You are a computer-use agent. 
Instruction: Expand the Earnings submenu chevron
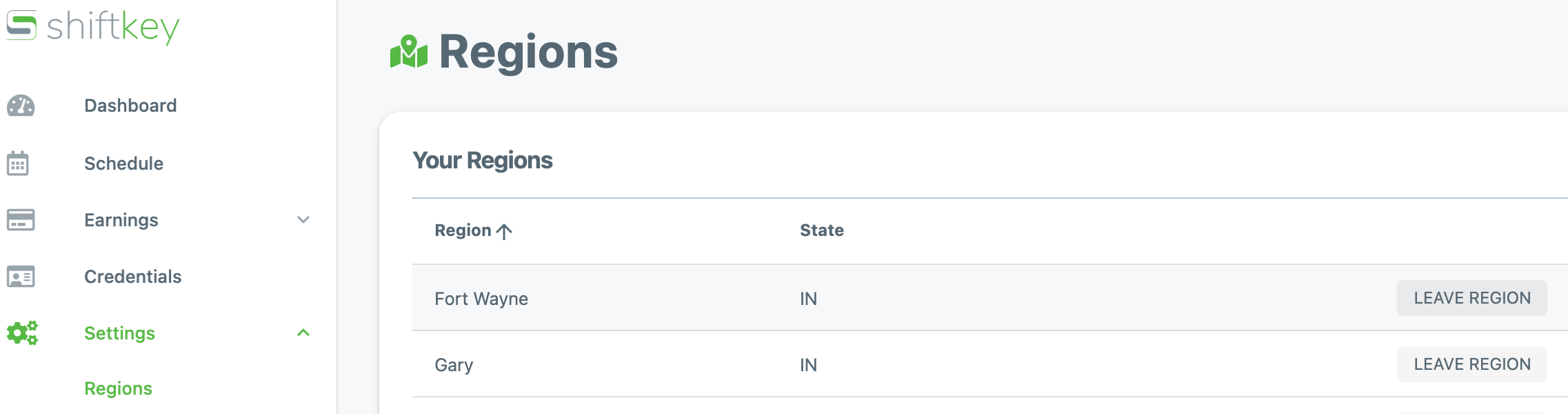click(303, 220)
